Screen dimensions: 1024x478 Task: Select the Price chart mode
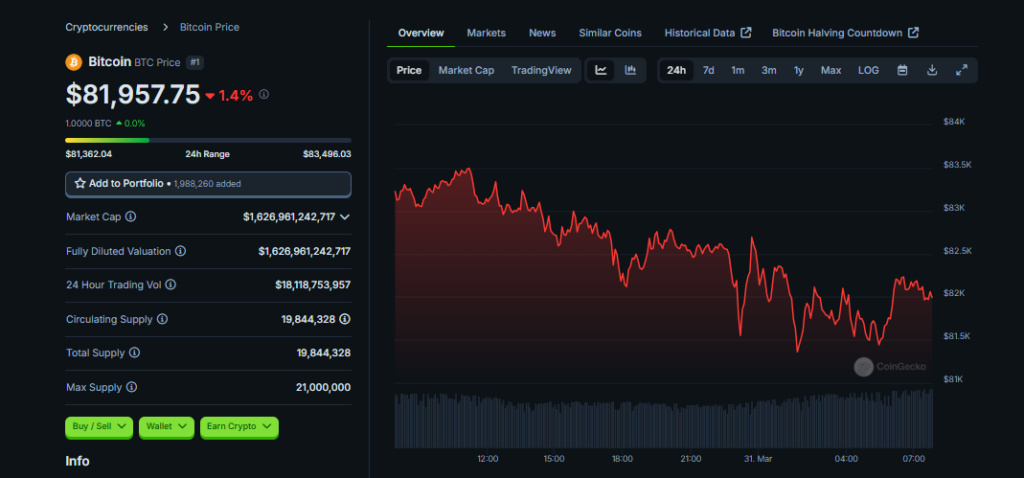[x=409, y=71]
